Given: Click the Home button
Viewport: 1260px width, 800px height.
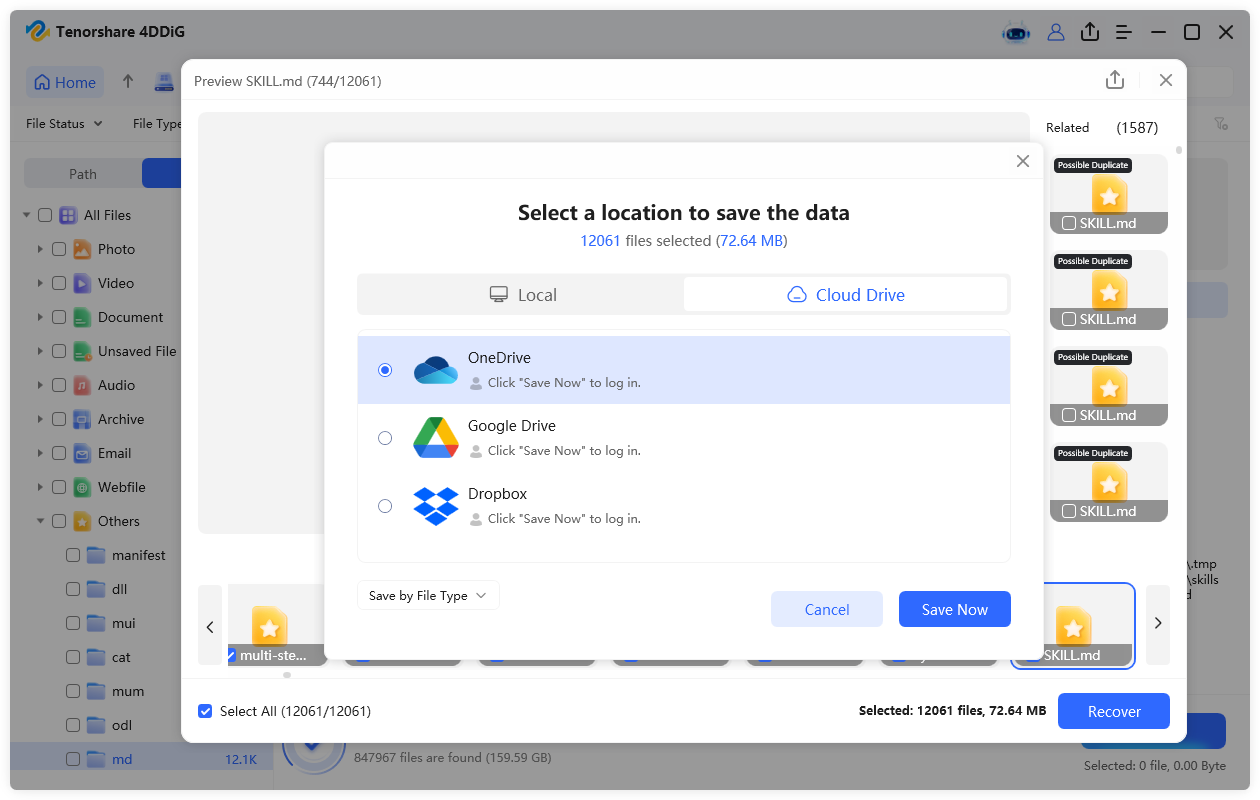Looking at the screenshot, I should [66, 83].
